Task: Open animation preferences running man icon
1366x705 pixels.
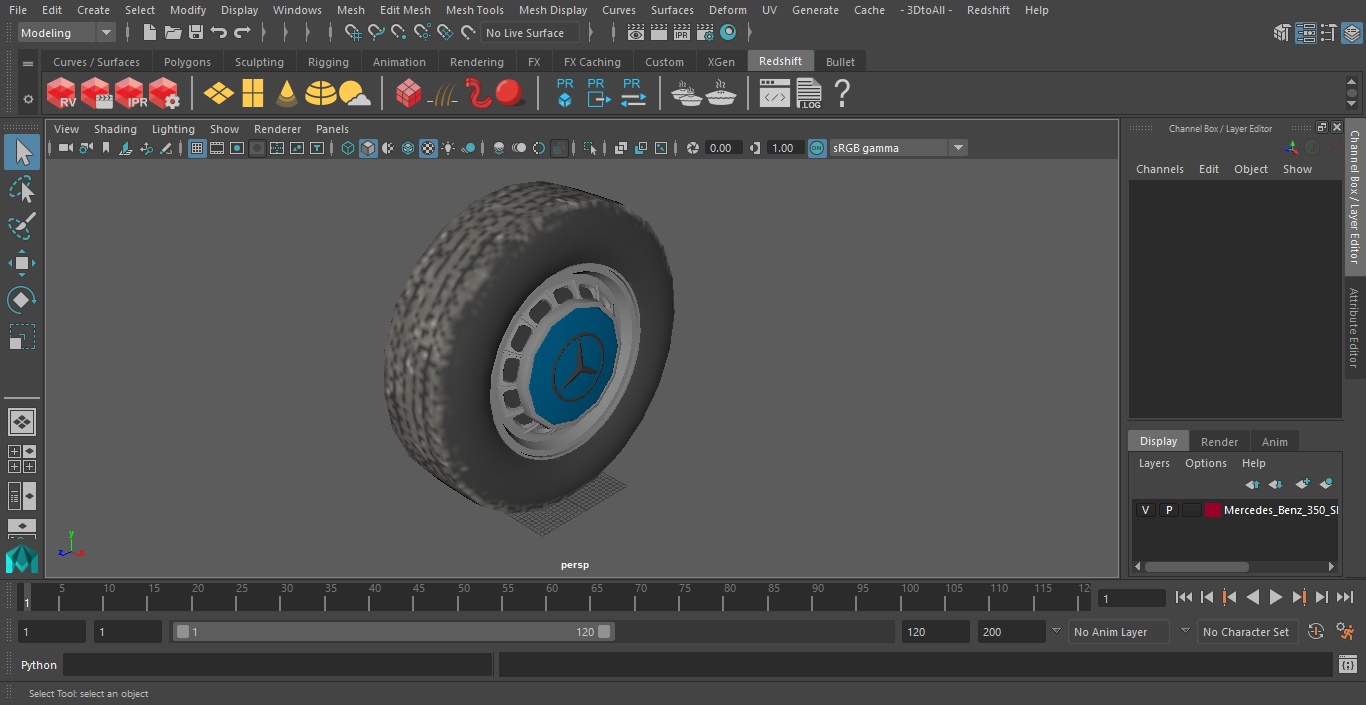Action: point(1345,632)
